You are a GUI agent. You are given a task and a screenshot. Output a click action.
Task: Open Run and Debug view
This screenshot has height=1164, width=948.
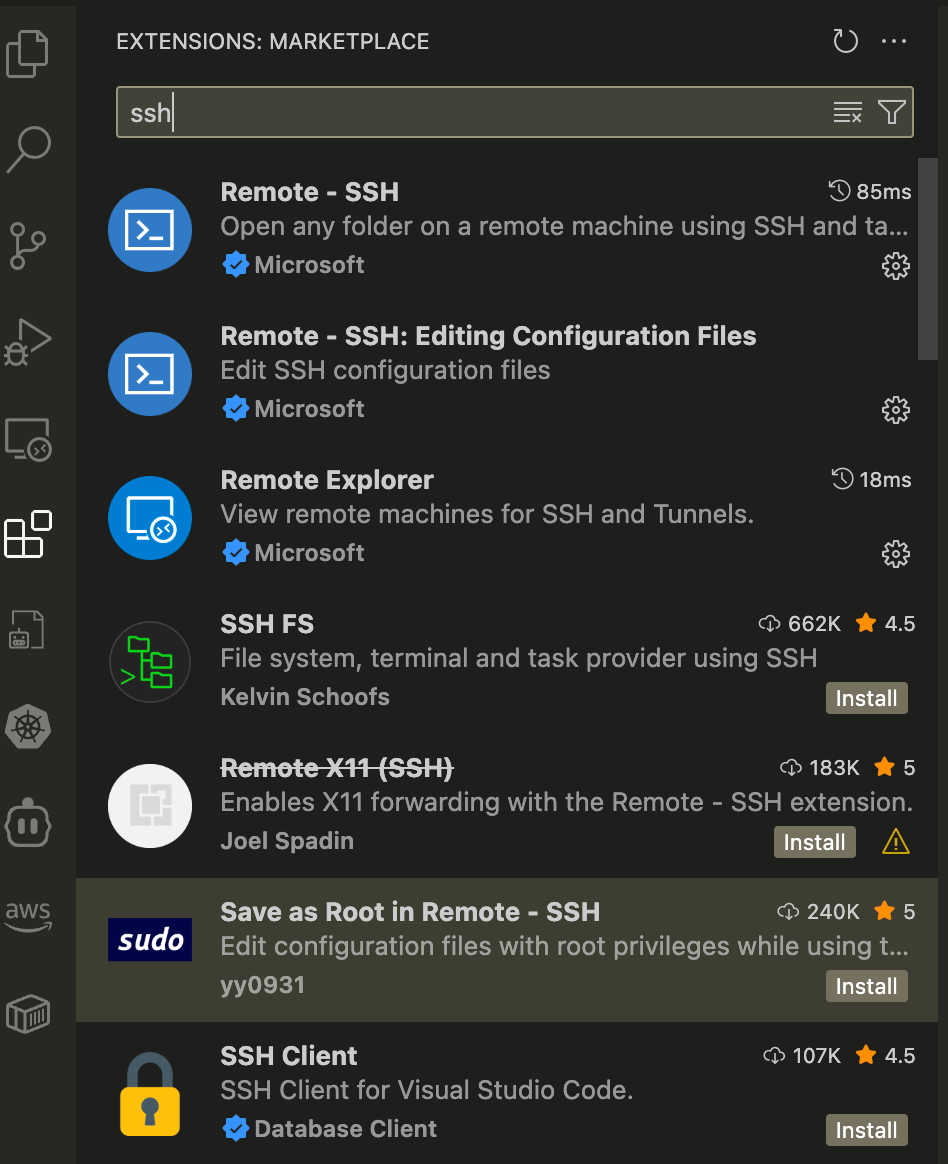pos(27,342)
